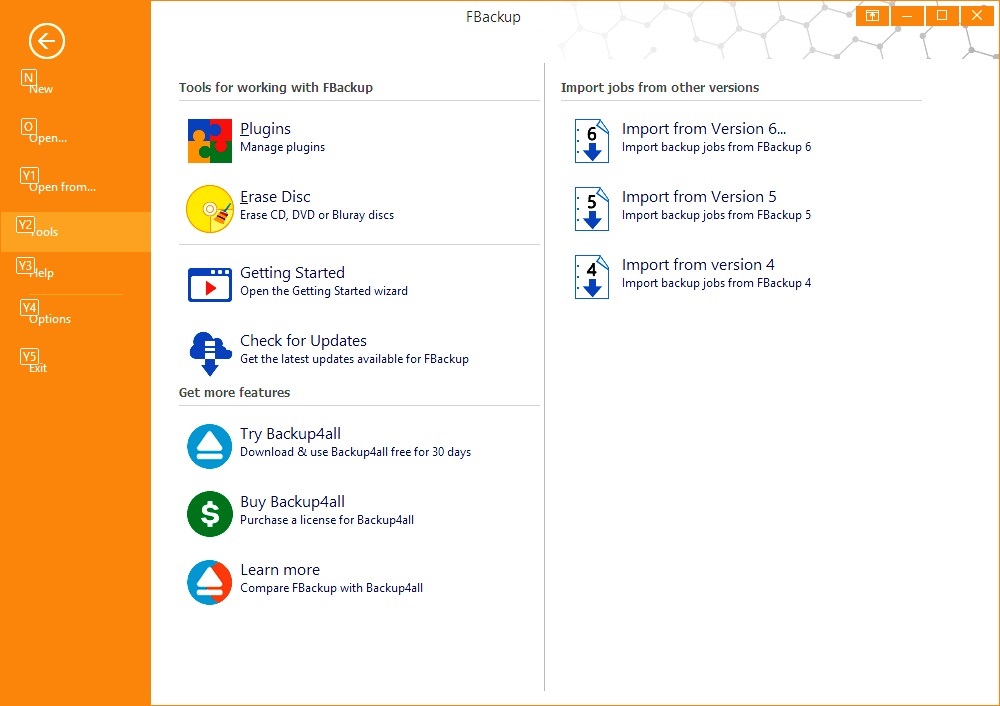The image size is (1000, 706).
Task: Click the Erase Disc title
Action: (276, 197)
